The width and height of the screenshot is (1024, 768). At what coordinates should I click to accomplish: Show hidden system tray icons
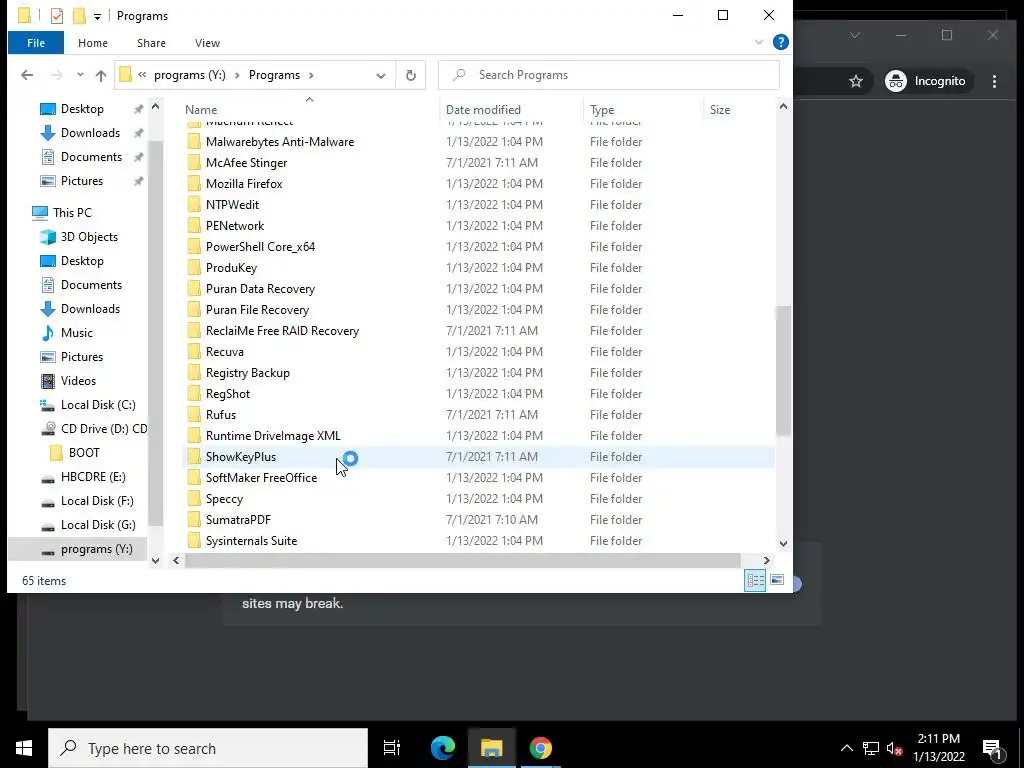(x=846, y=748)
